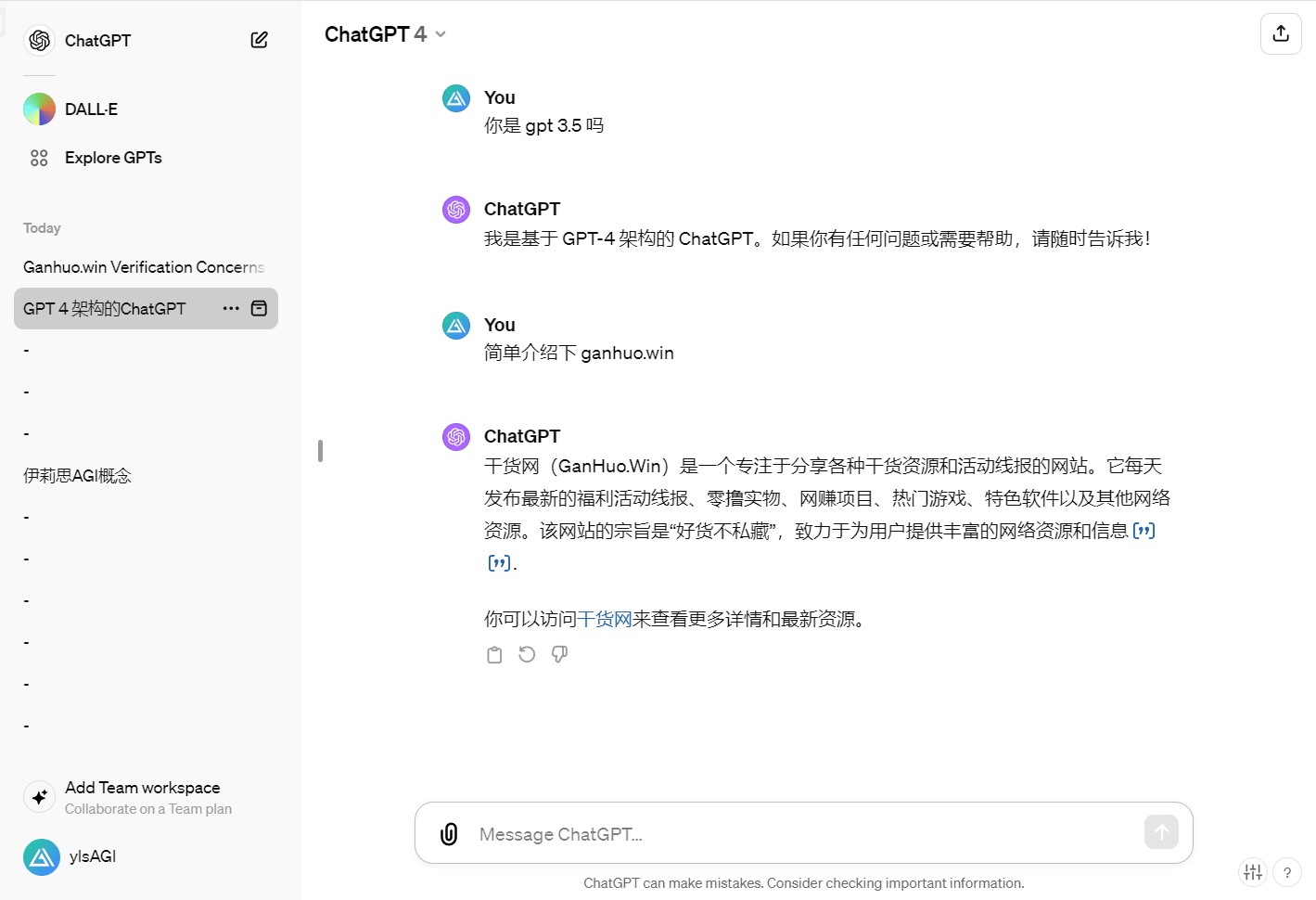
Task: Expand the ChatGPT 4 model selector
Action: point(385,34)
